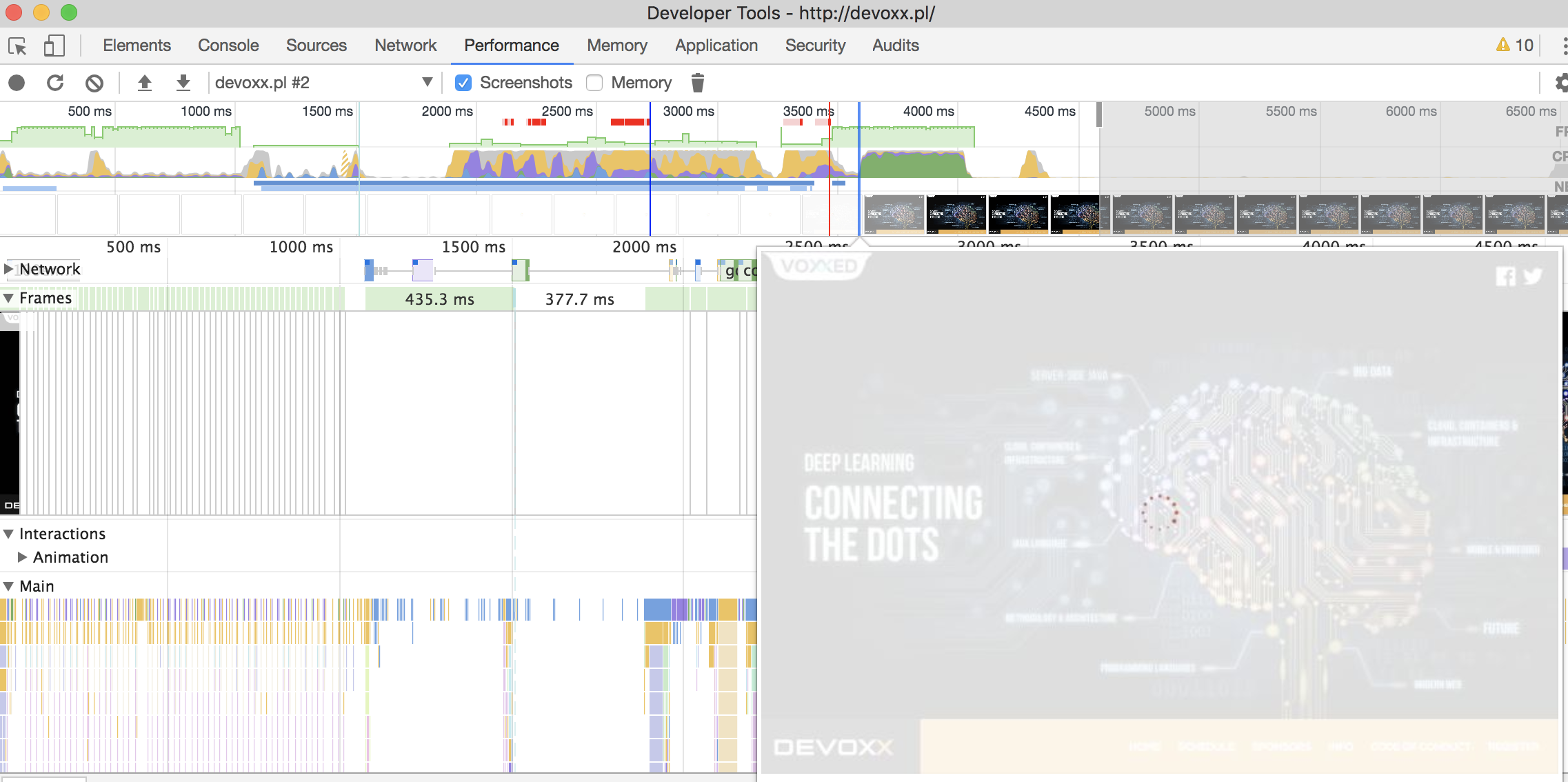Click the record button
The width and height of the screenshot is (1568, 782).
pos(17,83)
